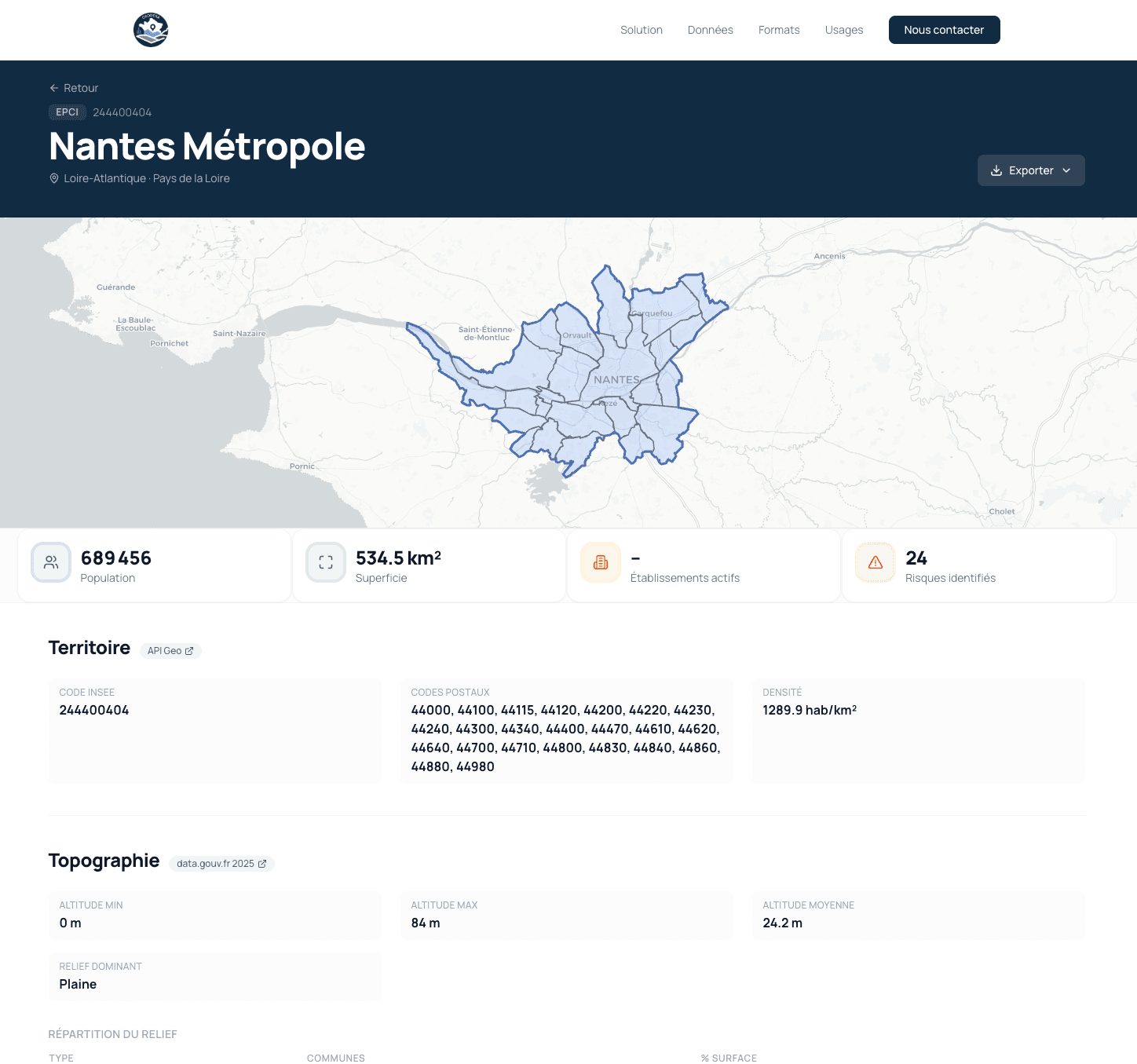
Task: Click the superficie frame icon
Action: (325, 562)
